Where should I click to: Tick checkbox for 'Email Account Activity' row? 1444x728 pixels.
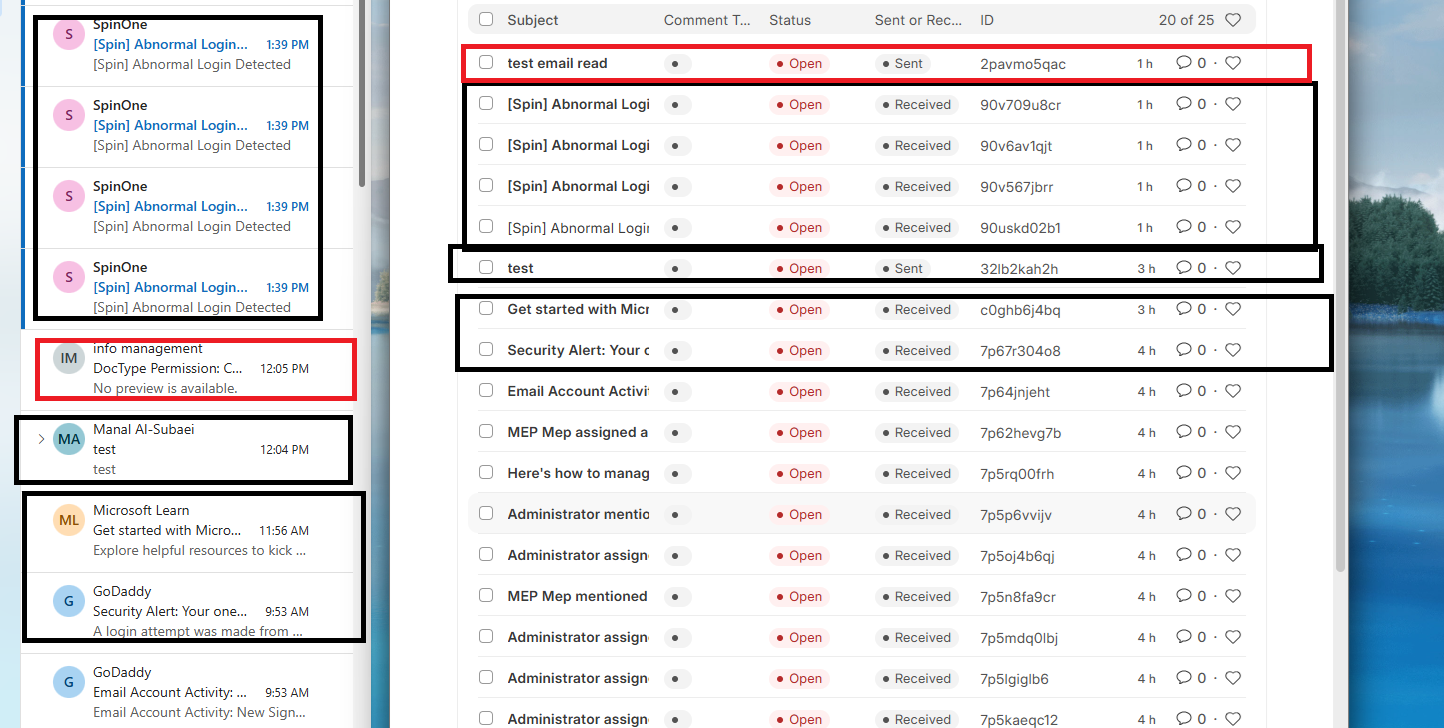pyautogui.click(x=486, y=390)
